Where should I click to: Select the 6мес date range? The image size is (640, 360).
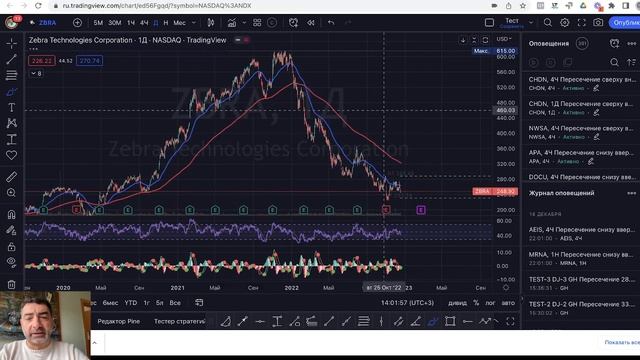click(x=110, y=303)
